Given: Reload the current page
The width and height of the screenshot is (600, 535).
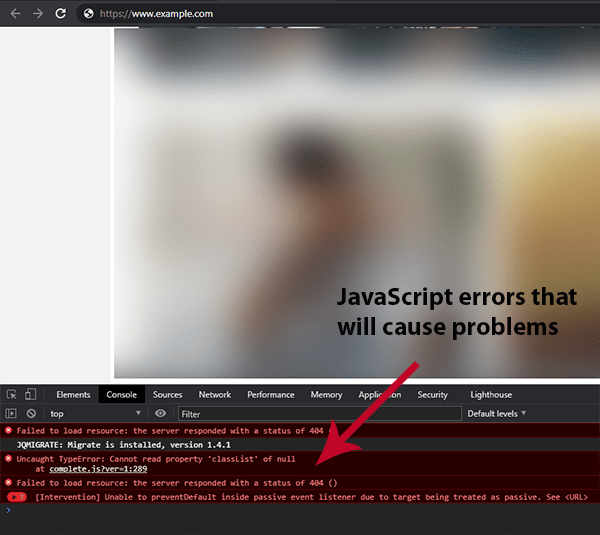Looking at the screenshot, I should [x=60, y=14].
